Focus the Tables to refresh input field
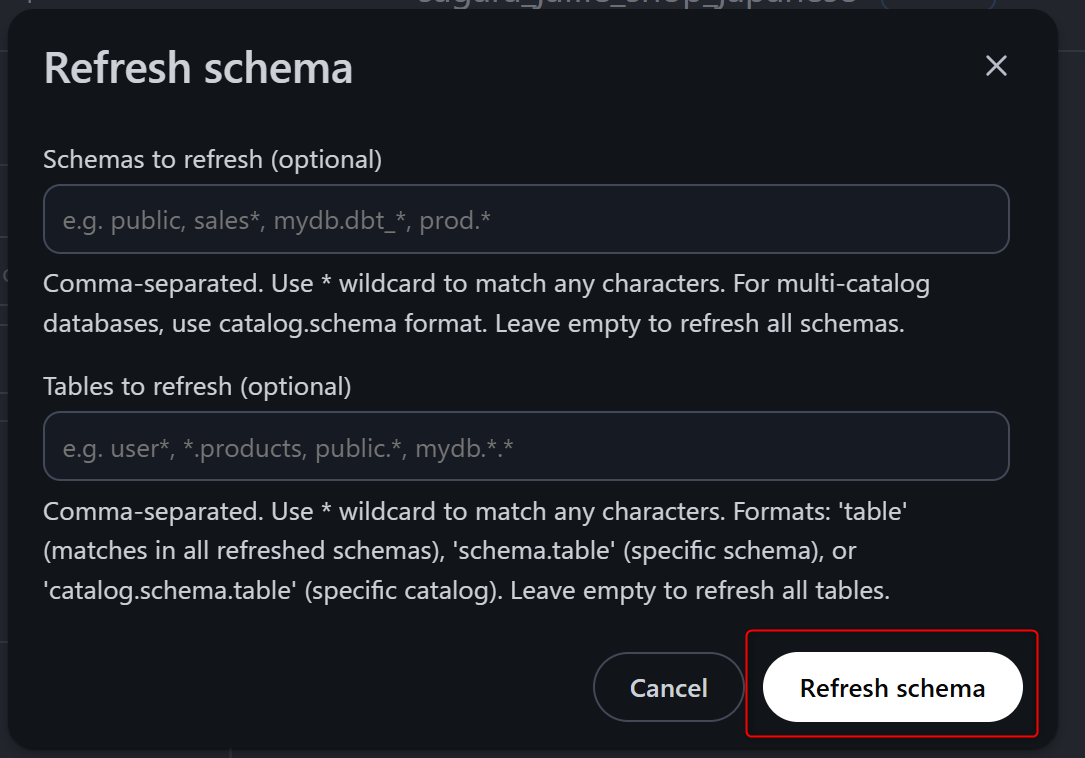This screenshot has width=1085, height=758. pyautogui.click(x=526, y=446)
